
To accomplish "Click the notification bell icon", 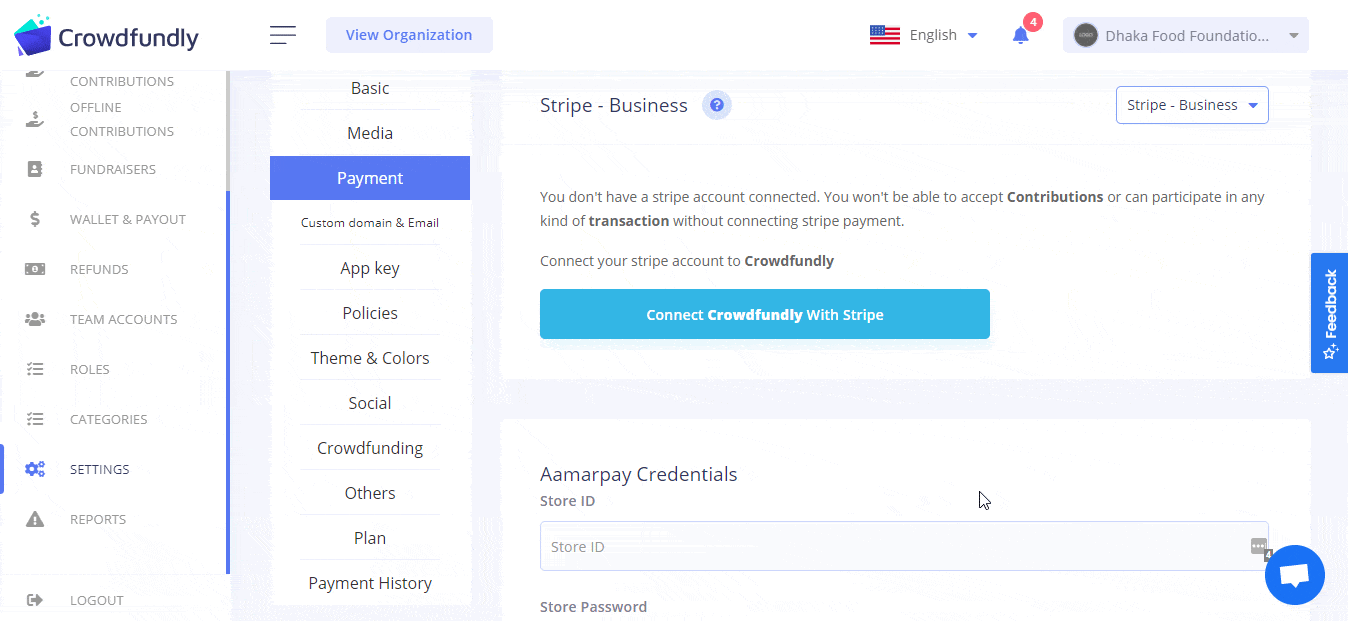I will 1020,36.
